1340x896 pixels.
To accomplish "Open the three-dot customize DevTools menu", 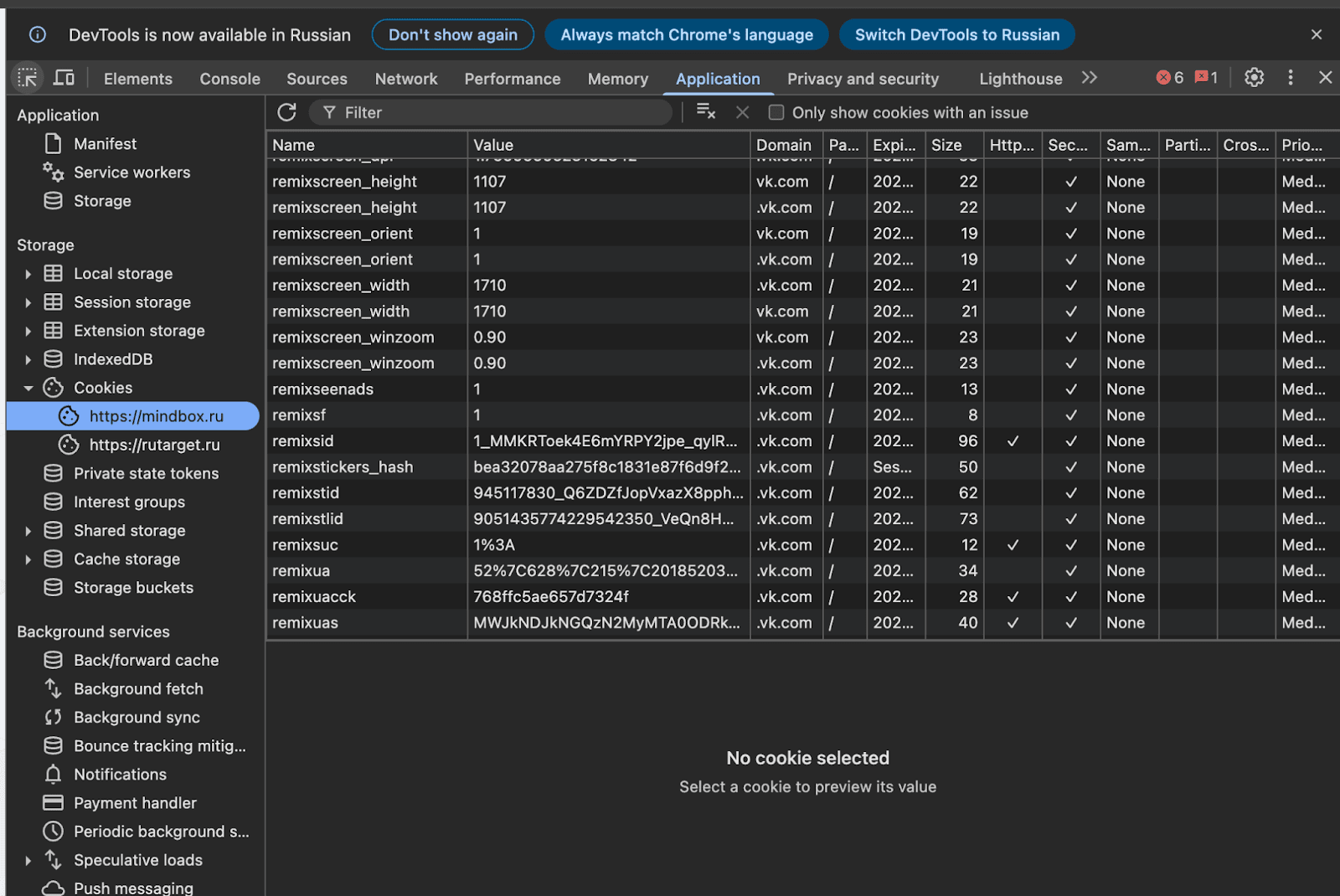I will [x=1291, y=78].
